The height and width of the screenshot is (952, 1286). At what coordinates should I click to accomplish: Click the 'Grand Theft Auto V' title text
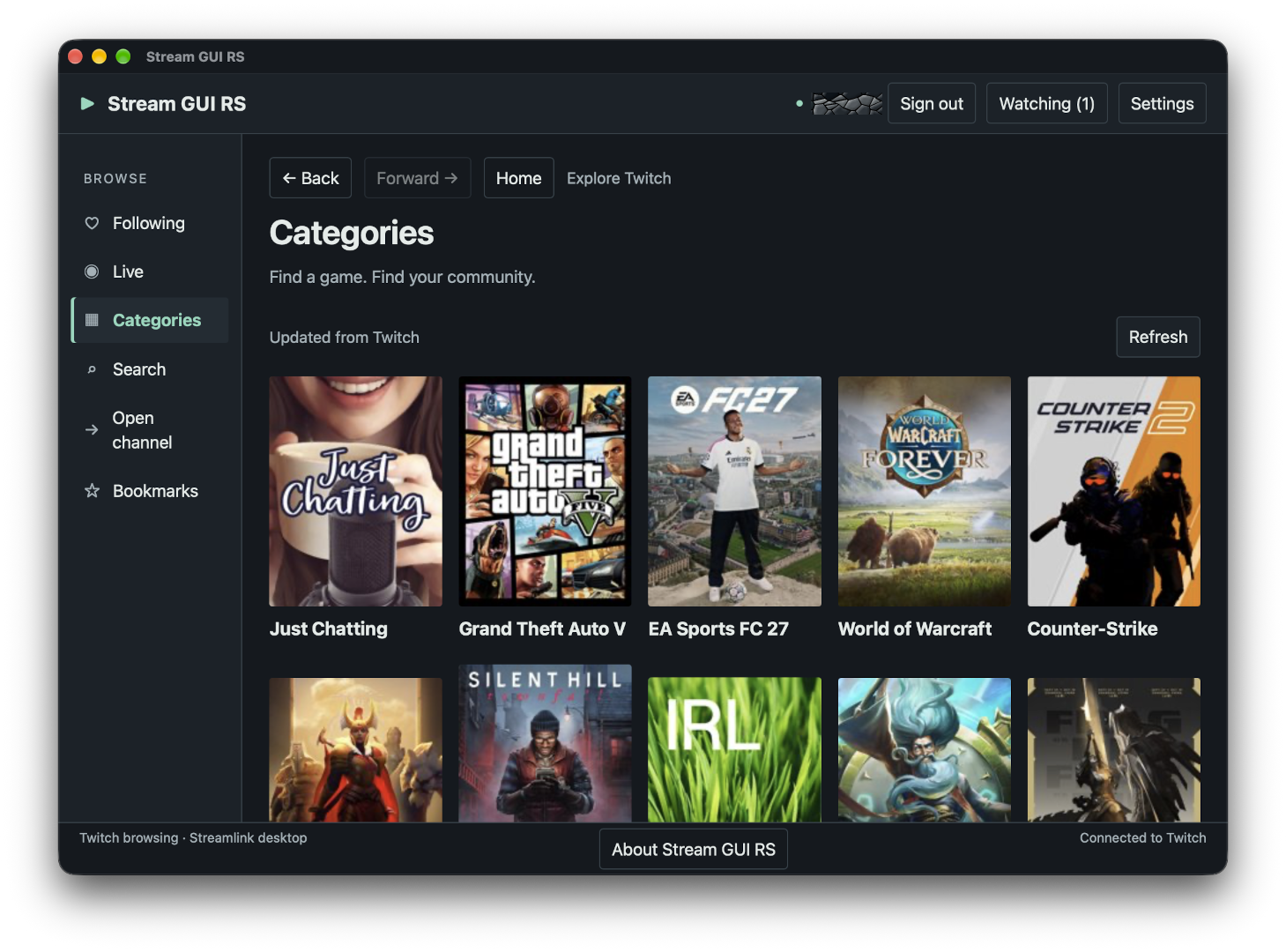point(542,628)
